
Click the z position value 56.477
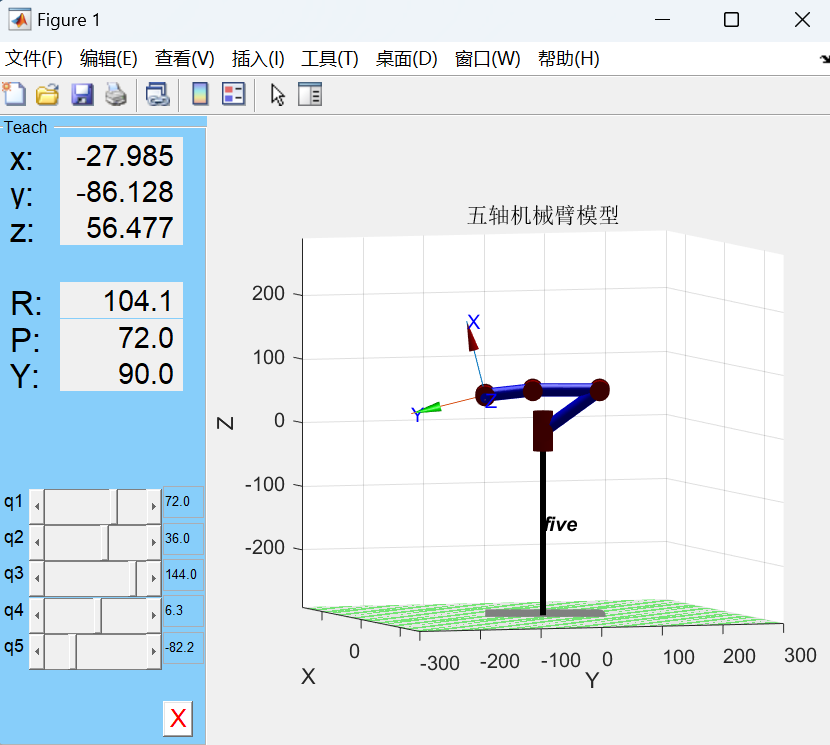(x=121, y=228)
